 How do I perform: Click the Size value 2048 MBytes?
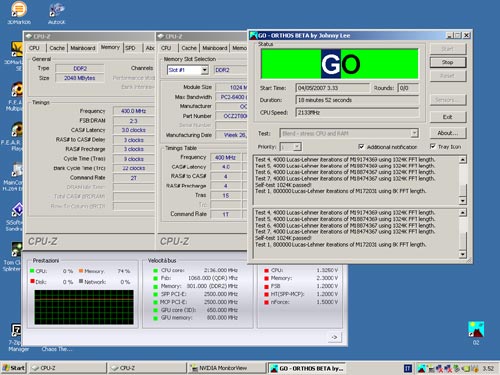pos(80,78)
